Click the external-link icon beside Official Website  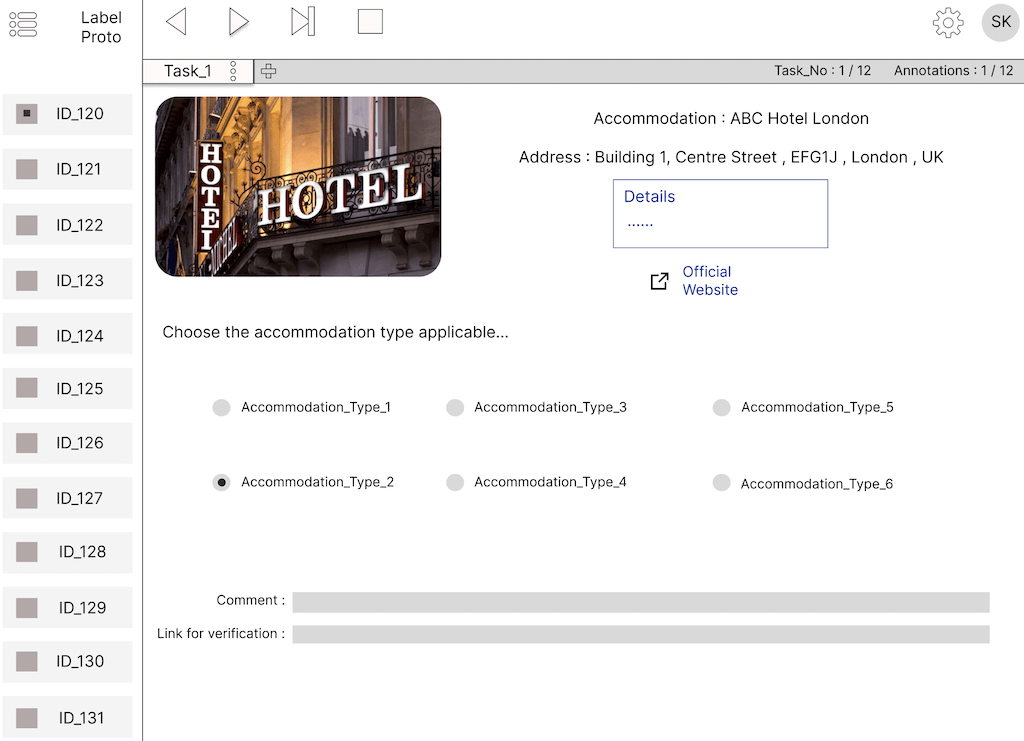pos(660,281)
